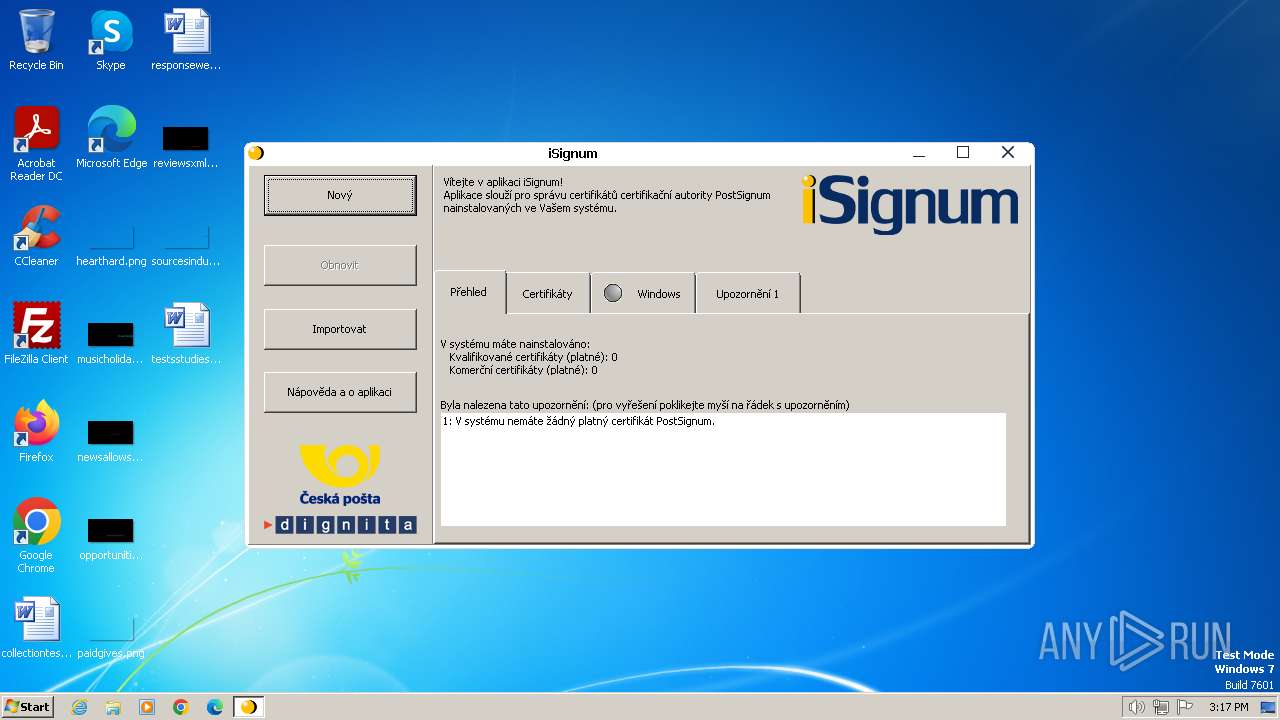Screen dimensions: 1280x720
Task: Select the testsstudies... Word document
Action: point(186,334)
